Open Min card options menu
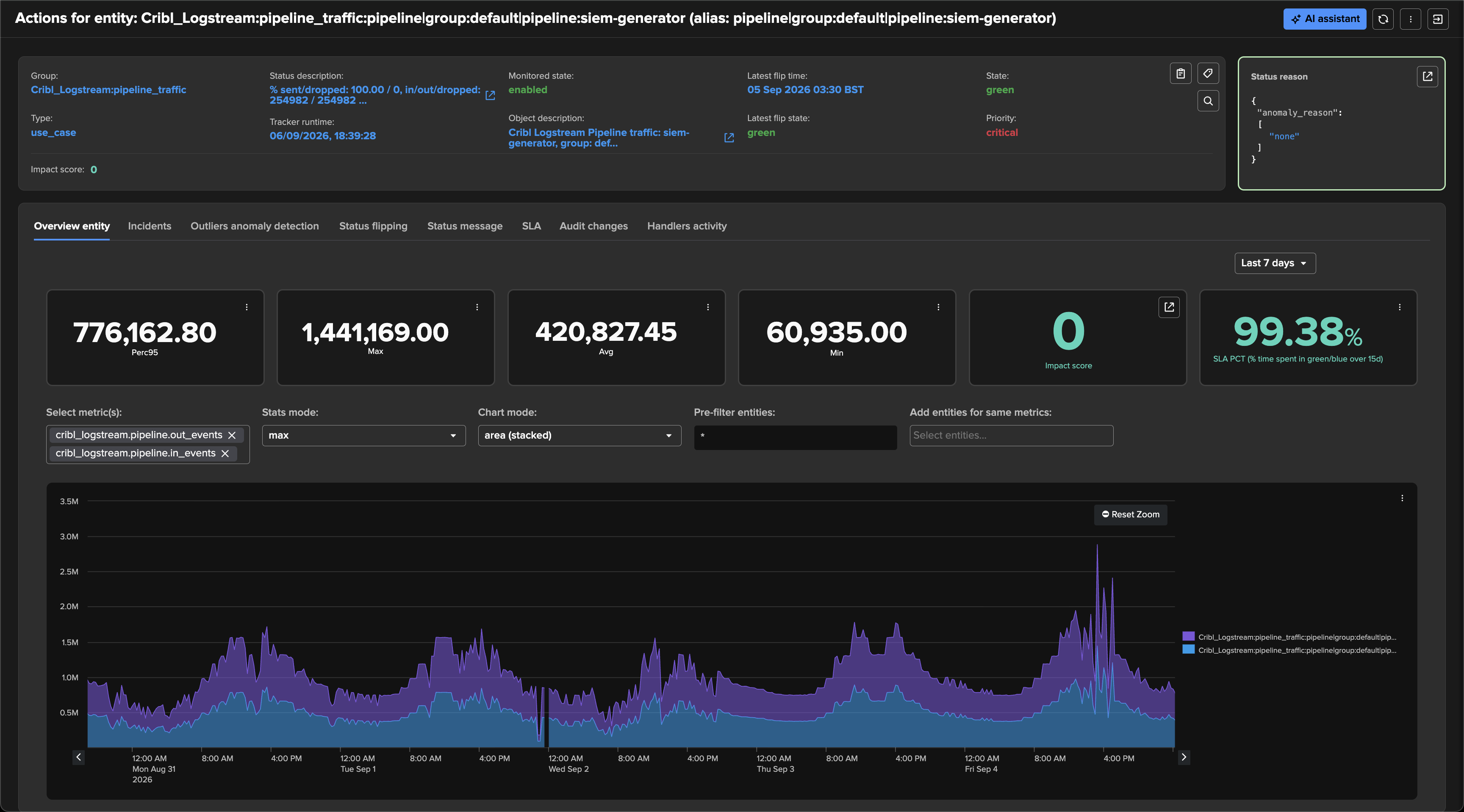 938,307
